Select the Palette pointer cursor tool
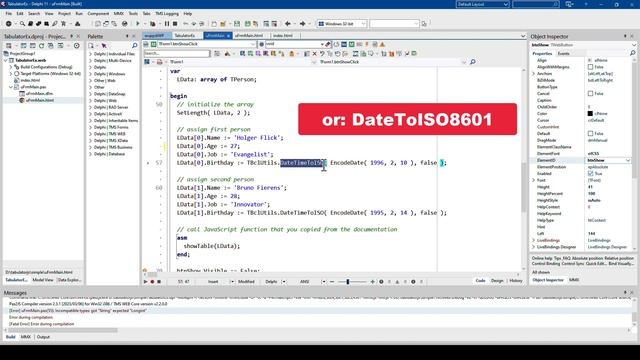 tap(104, 45)
